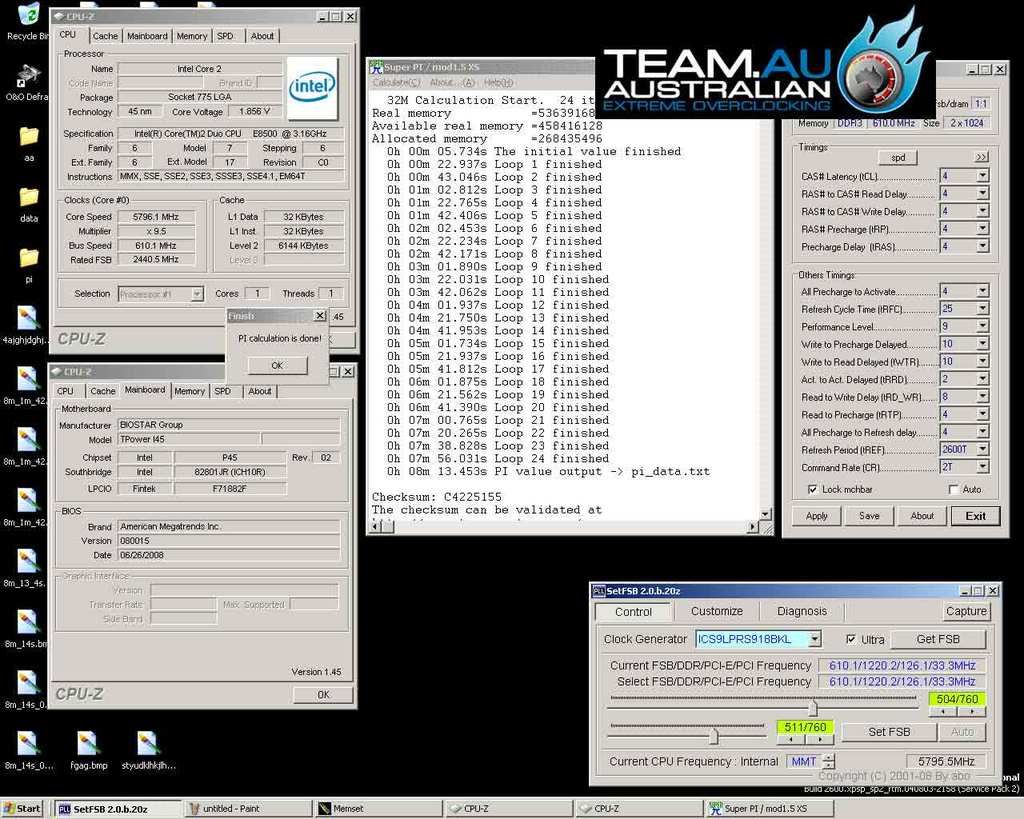Click the Super PI vertical scrollbar down arrow

click(765, 514)
